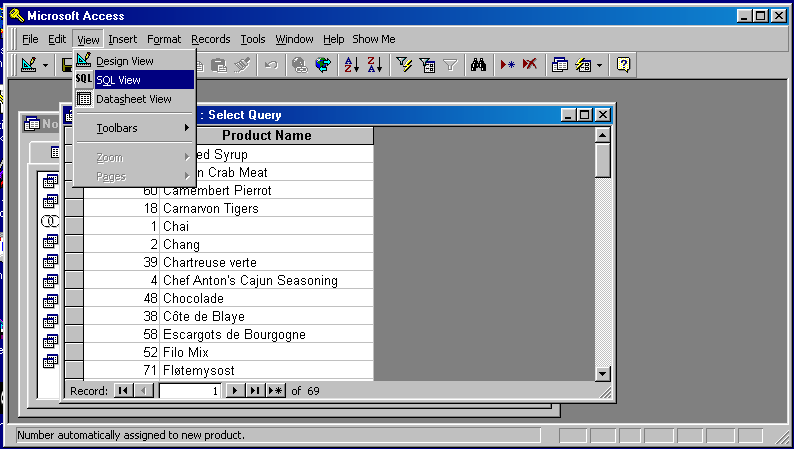Screen dimensions: 794x449
Task: Go to next record button
Action: point(234,391)
